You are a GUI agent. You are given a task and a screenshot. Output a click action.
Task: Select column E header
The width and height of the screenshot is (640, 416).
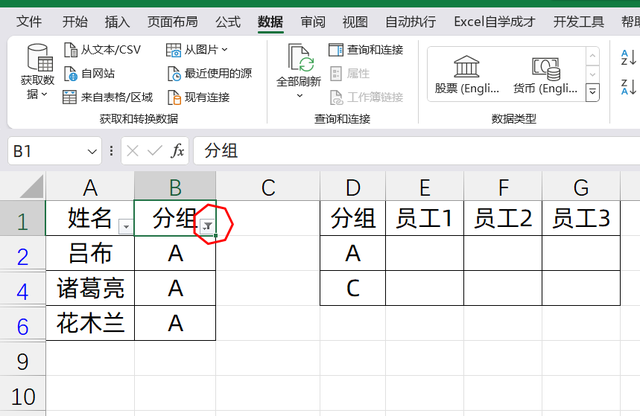[x=424, y=187]
